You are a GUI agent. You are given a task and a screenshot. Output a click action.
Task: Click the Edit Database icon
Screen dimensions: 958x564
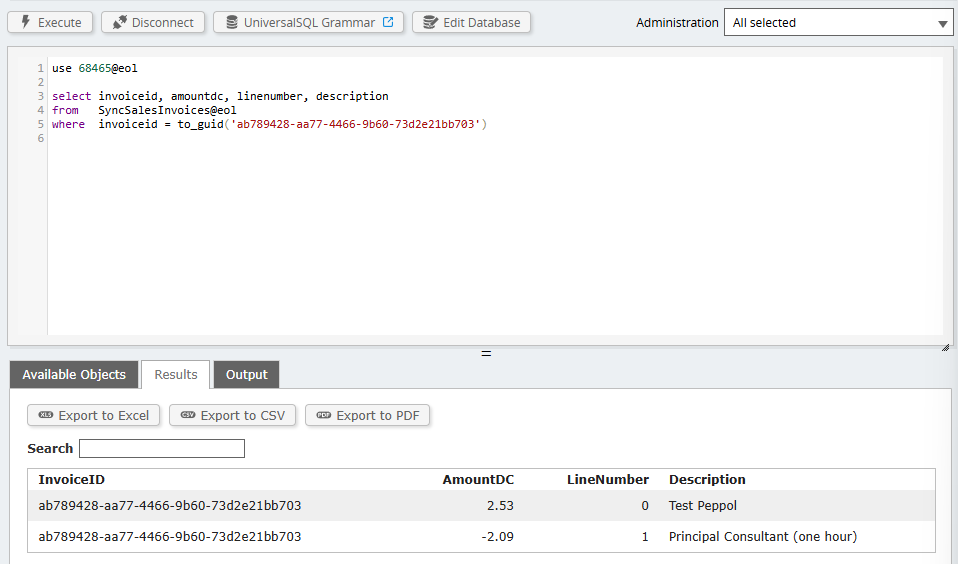tap(431, 22)
